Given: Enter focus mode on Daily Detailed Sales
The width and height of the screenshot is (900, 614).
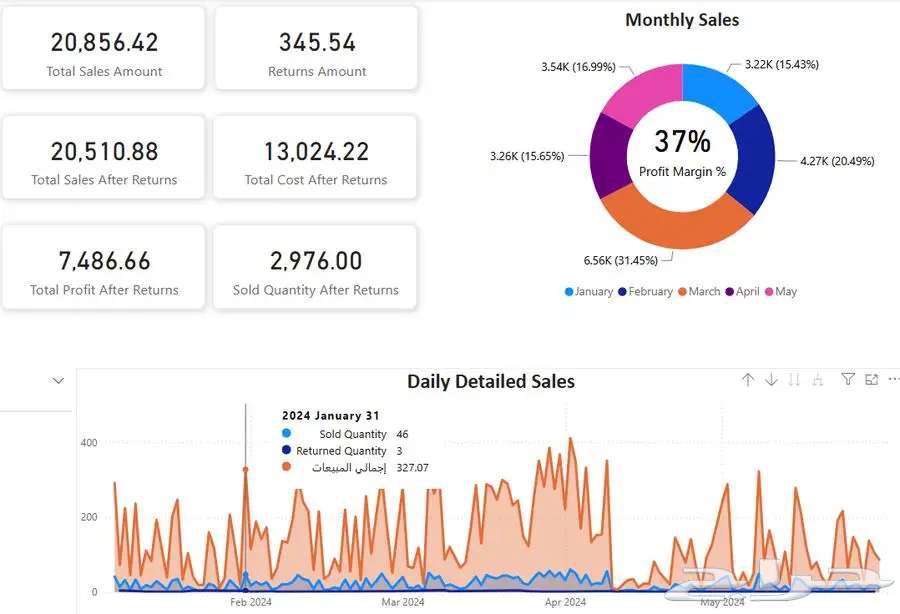Looking at the screenshot, I should (x=871, y=380).
